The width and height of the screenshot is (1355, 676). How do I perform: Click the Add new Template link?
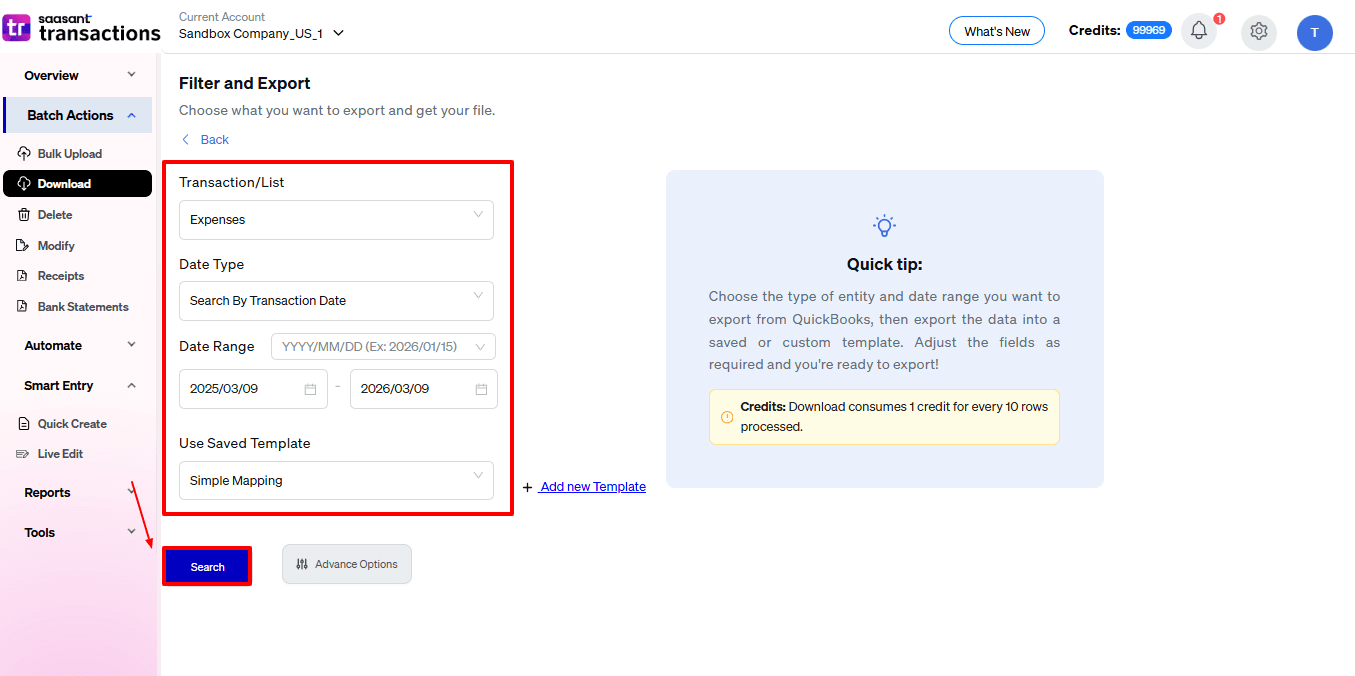[592, 487]
